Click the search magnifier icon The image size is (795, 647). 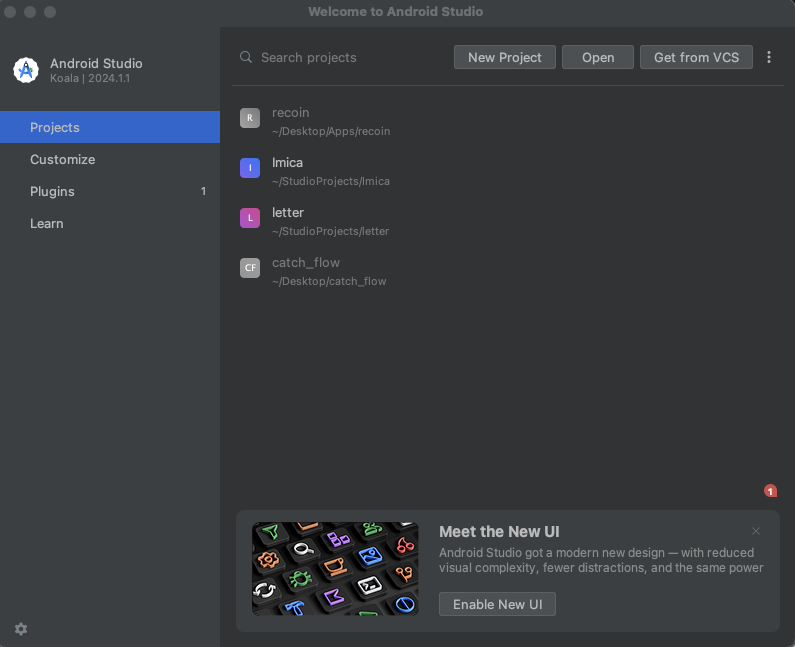pyautogui.click(x=246, y=57)
